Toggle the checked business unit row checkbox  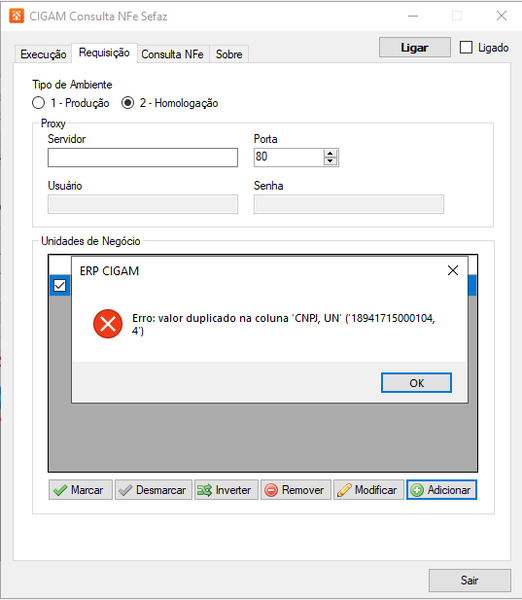pyautogui.click(x=60, y=285)
